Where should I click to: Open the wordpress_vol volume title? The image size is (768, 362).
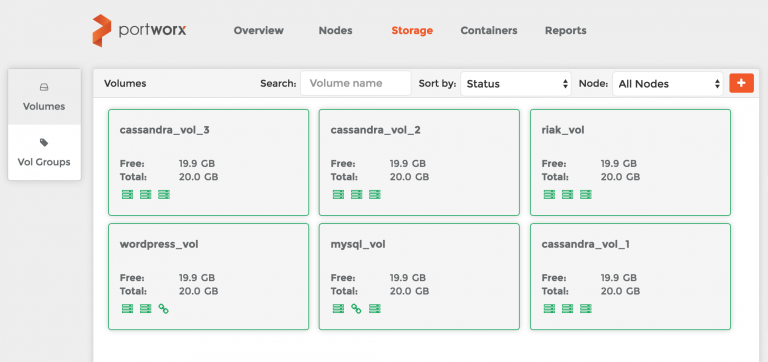pyautogui.click(x=159, y=244)
